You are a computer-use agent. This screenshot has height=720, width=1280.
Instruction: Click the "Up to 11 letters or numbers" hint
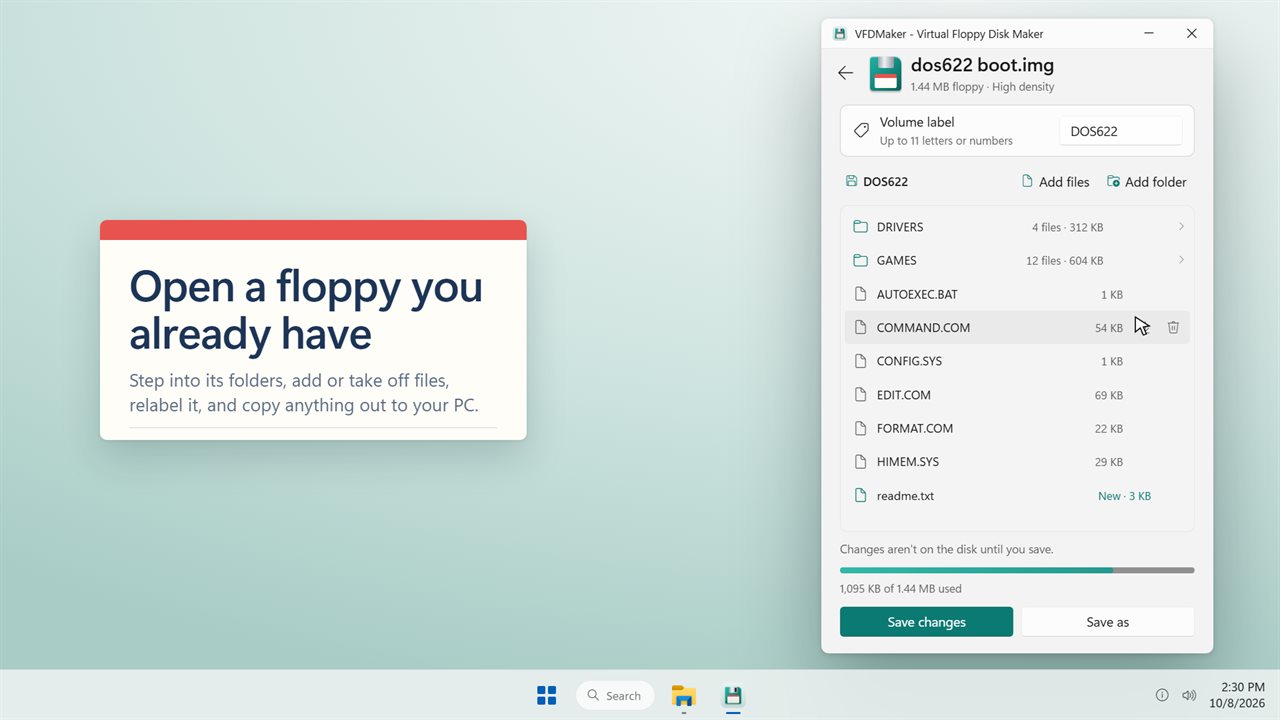tap(946, 141)
